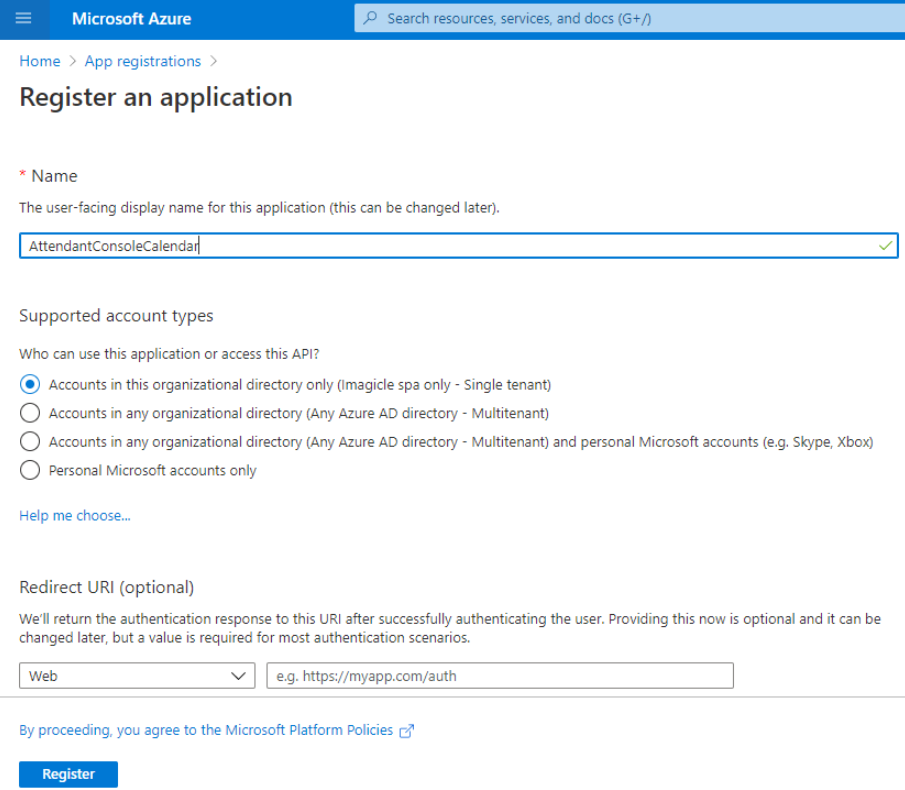
Task: Click the chevron after Home breadcrumb
Action: pyautogui.click(x=73, y=61)
